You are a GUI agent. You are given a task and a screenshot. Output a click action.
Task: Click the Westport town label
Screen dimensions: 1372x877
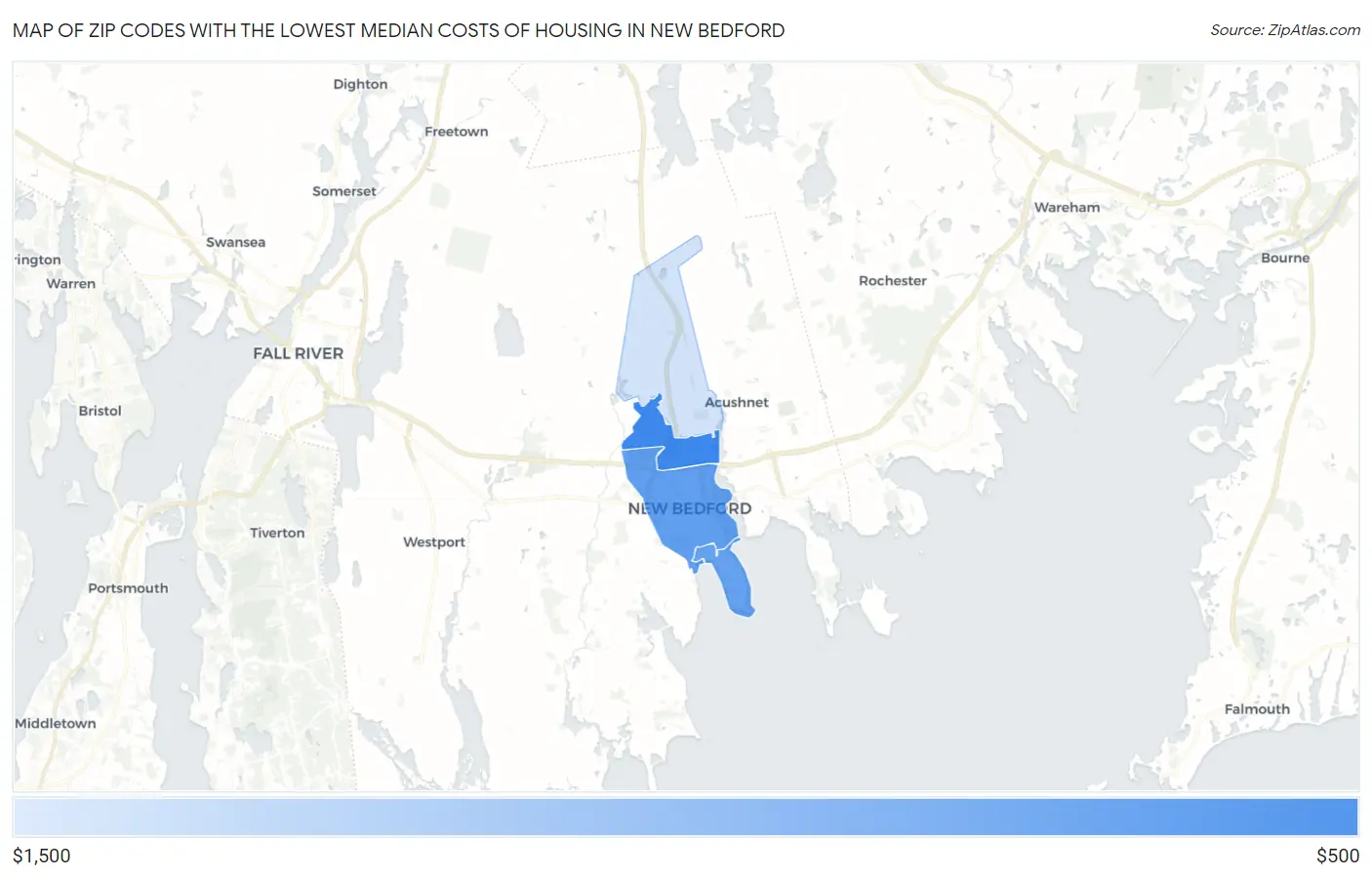(434, 541)
